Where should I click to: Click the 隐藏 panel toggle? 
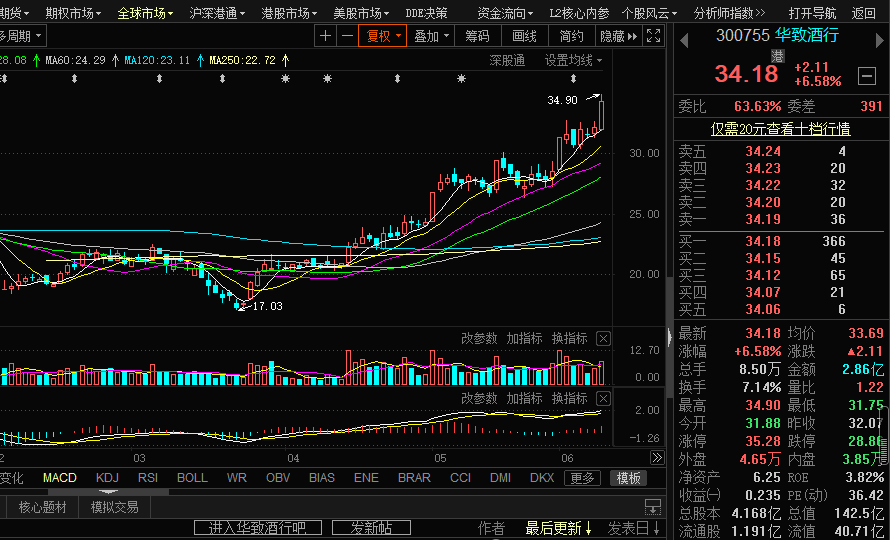coord(619,36)
